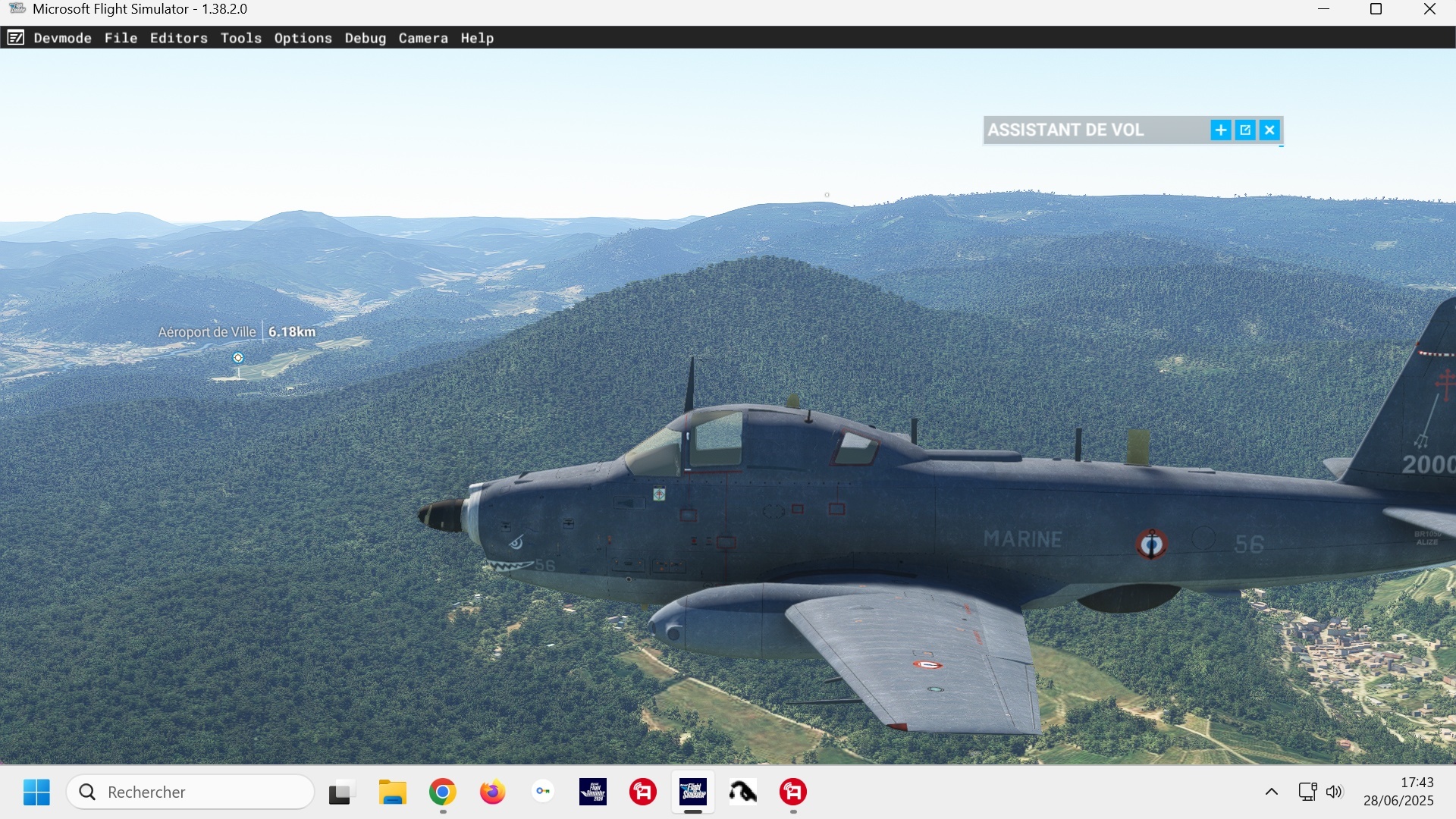Show hidden system tray icons

click(1272, 792)
